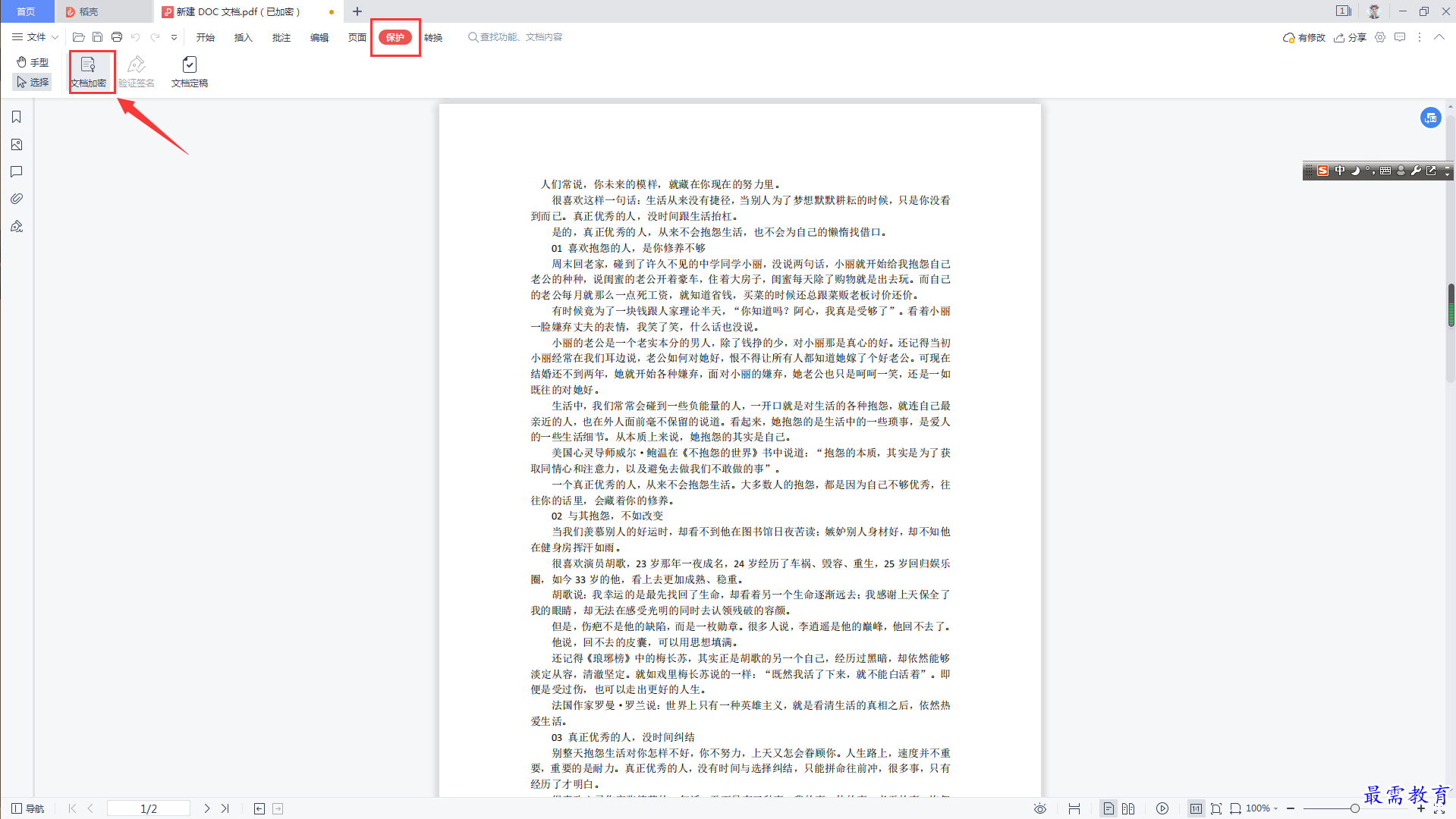
Task: Click the redo arrow icon
Action: point(156,37)
